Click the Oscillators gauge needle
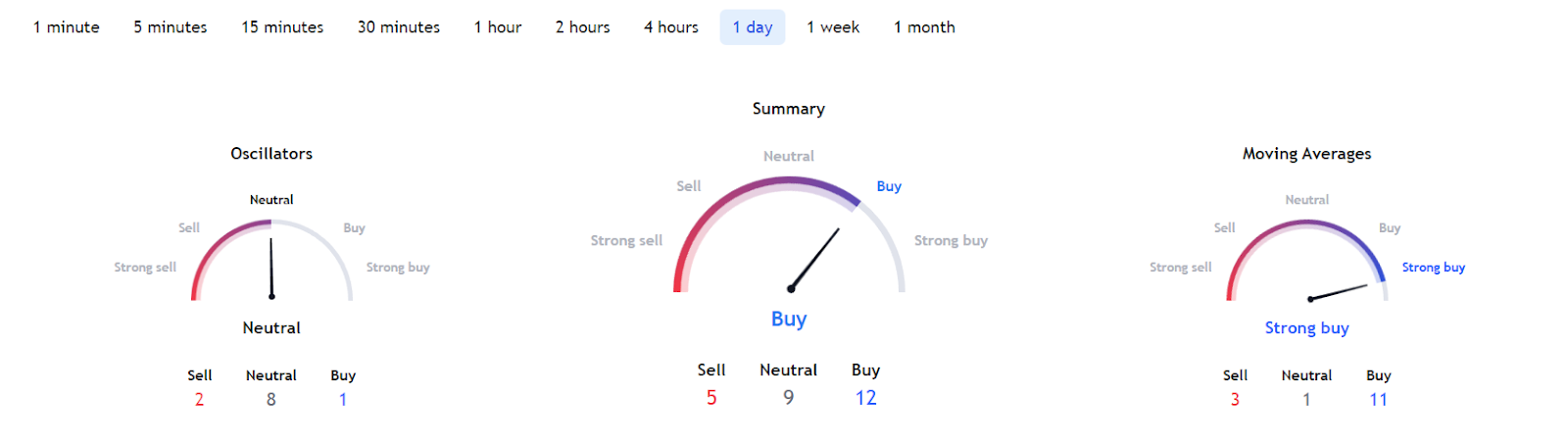1568x445 pixels. (271, 267)
